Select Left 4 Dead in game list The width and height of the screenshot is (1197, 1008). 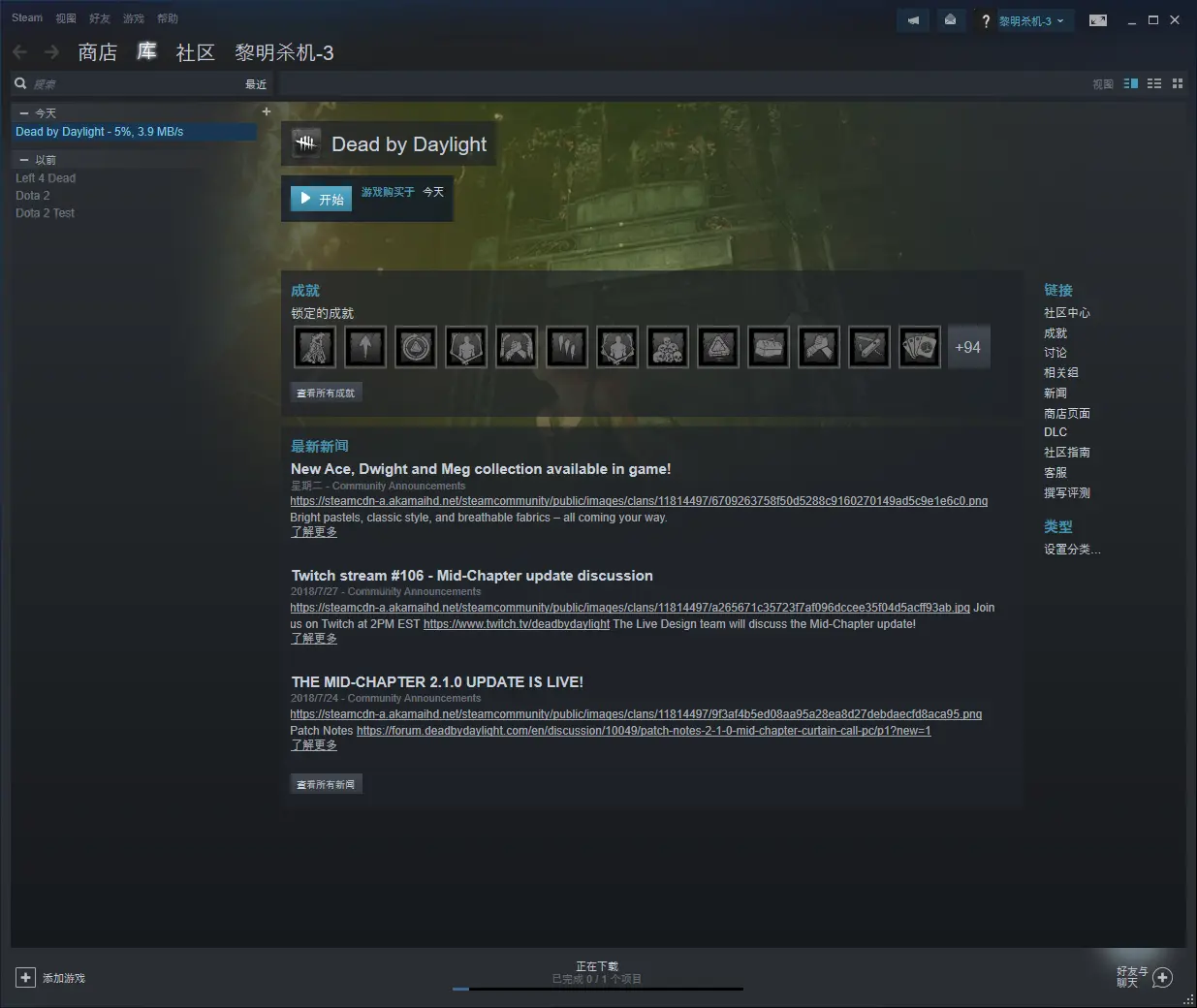(46, 178)
